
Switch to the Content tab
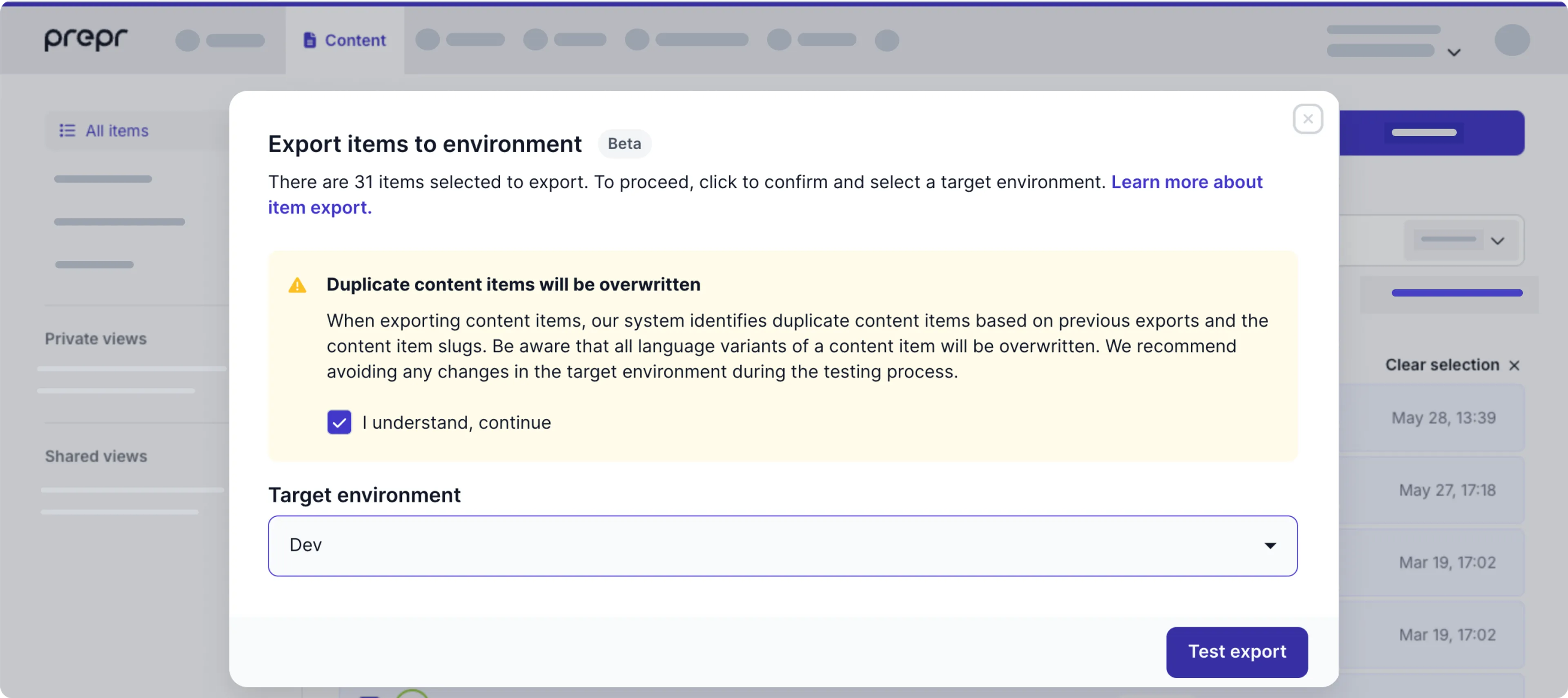point(355,40)
